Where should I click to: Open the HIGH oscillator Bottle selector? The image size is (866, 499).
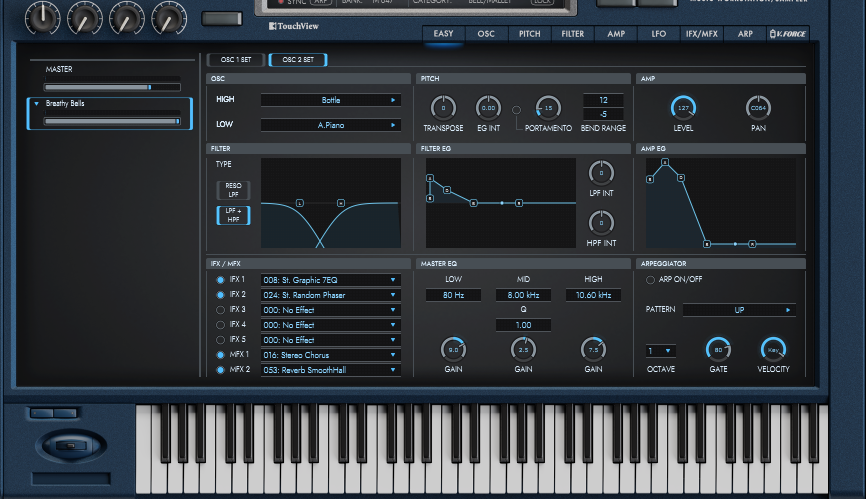[330, 100]
